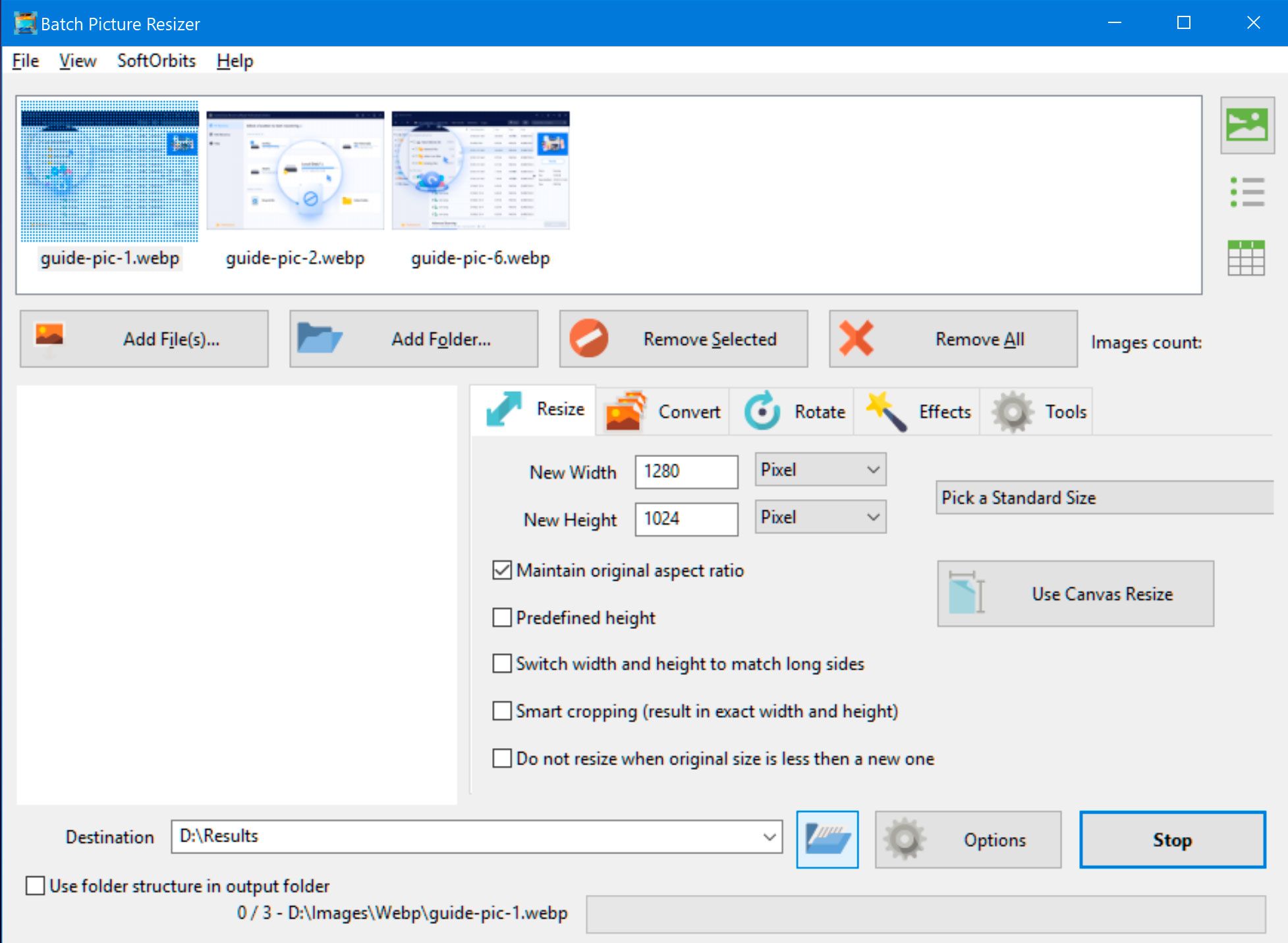Switch to details table view icon
Screen dimensions: 1288x943
[x=1246, y=257]
